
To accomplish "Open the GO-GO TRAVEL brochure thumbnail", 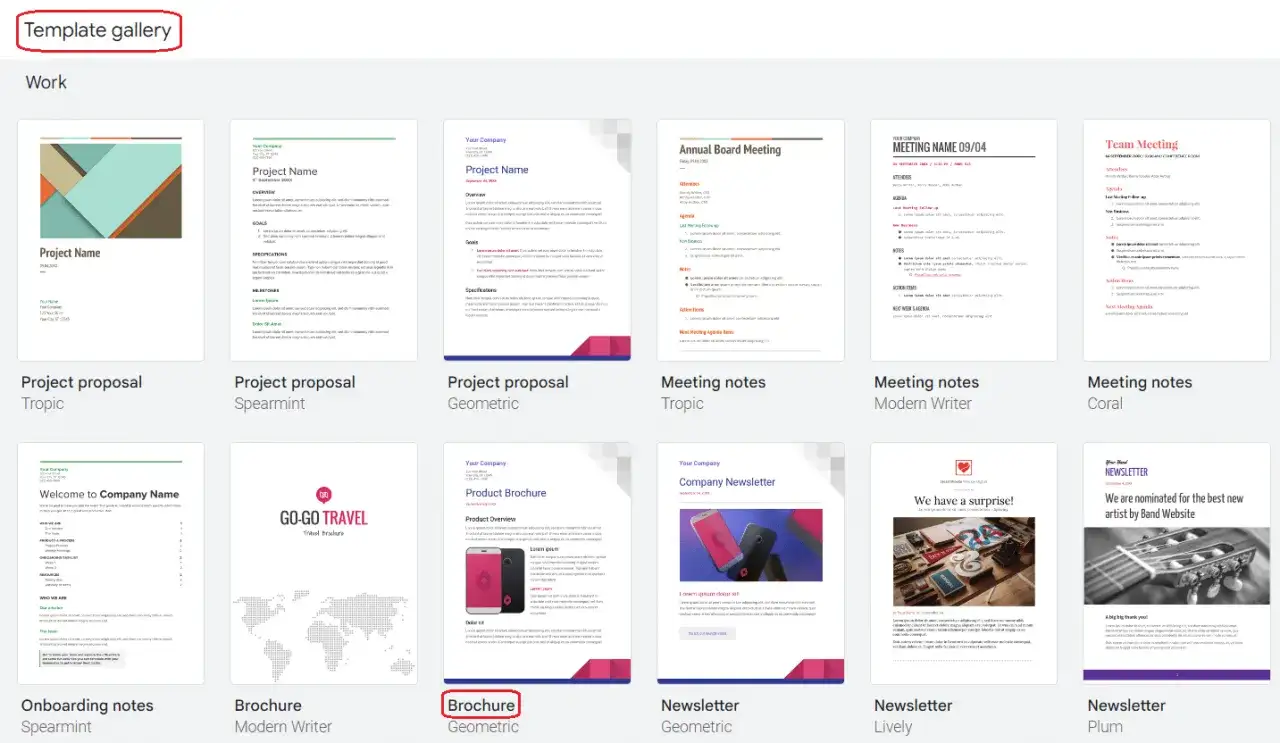I will 323,563.
